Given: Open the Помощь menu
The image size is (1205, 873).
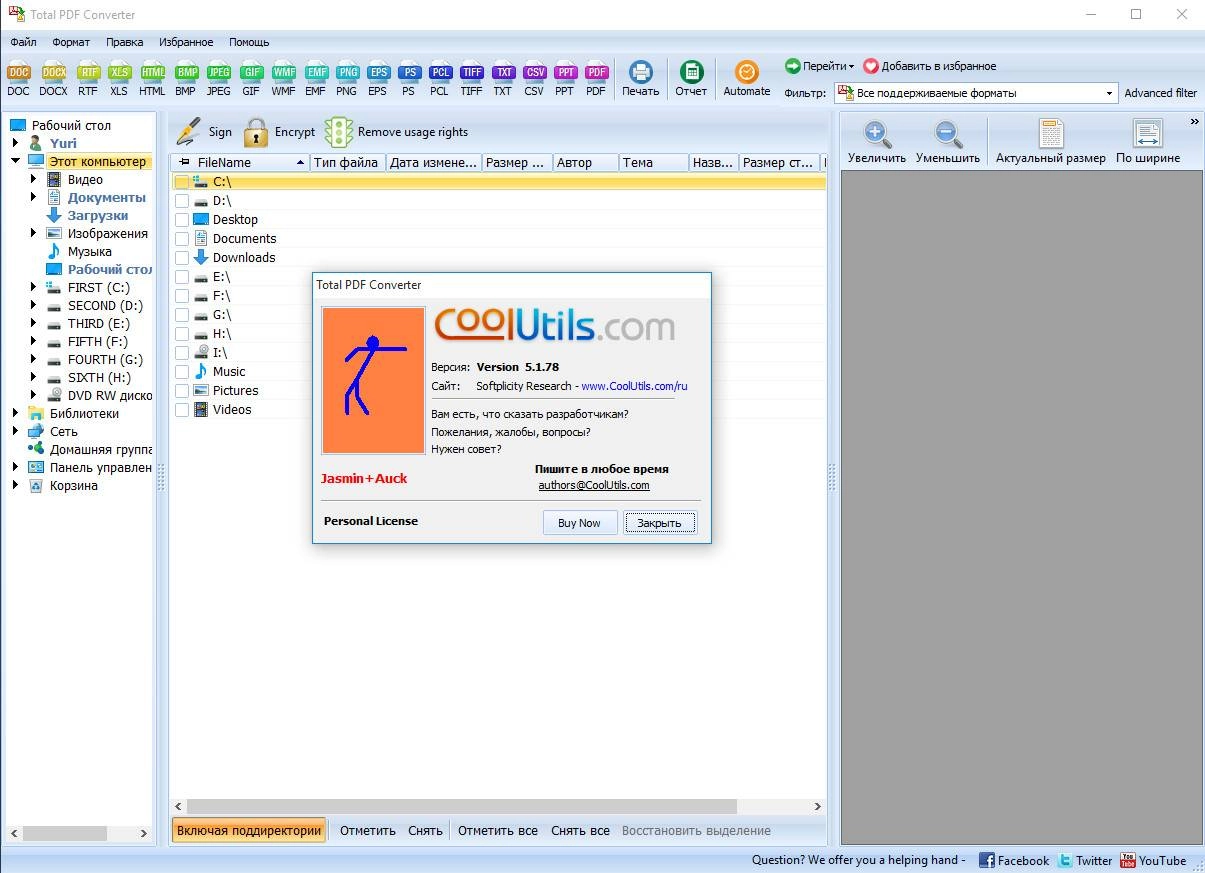Looking at the screenshot, I should (x=249, y=42).
